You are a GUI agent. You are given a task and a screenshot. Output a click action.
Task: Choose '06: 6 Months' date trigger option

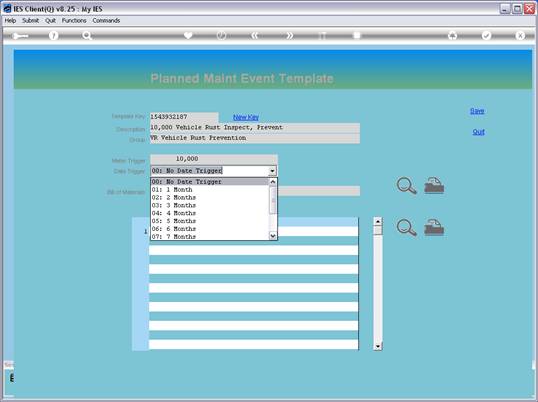[x=174, y=229]
